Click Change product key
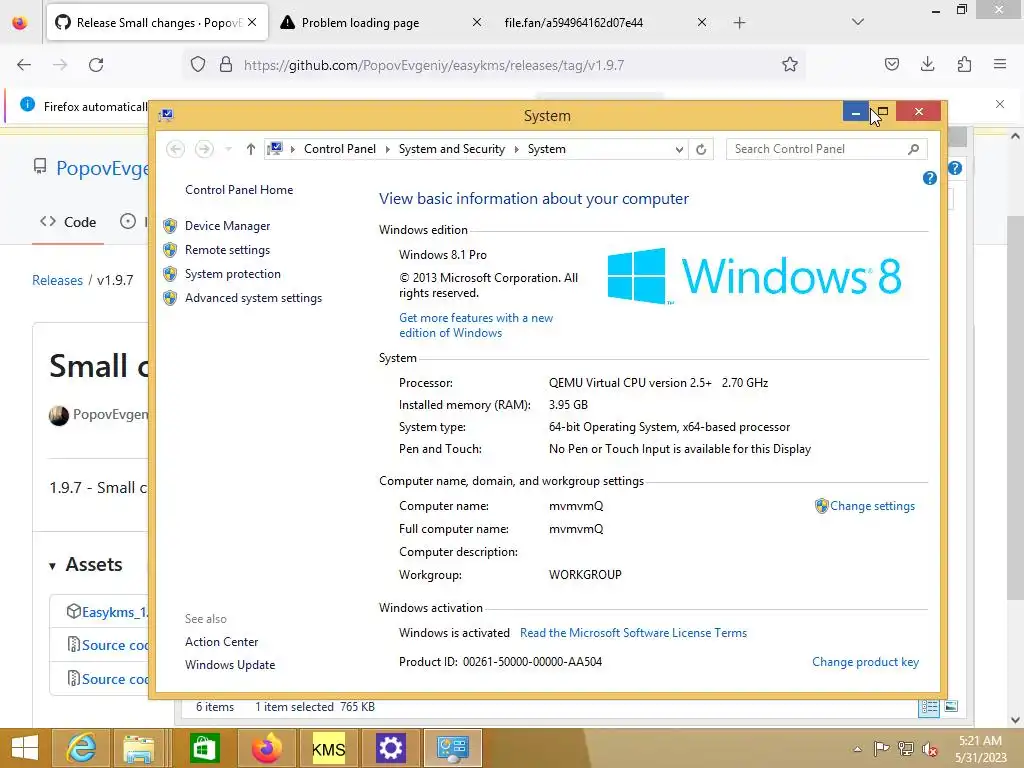The image size is (1024, 768). [x=865, y=662]
